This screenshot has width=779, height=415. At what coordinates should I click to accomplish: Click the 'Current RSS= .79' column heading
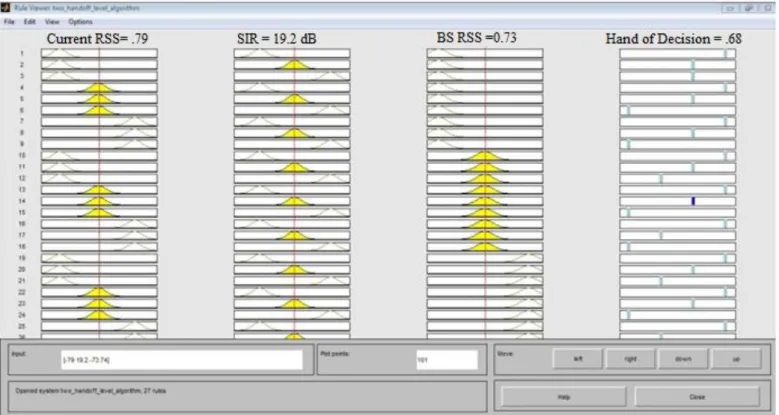[97, 39]
